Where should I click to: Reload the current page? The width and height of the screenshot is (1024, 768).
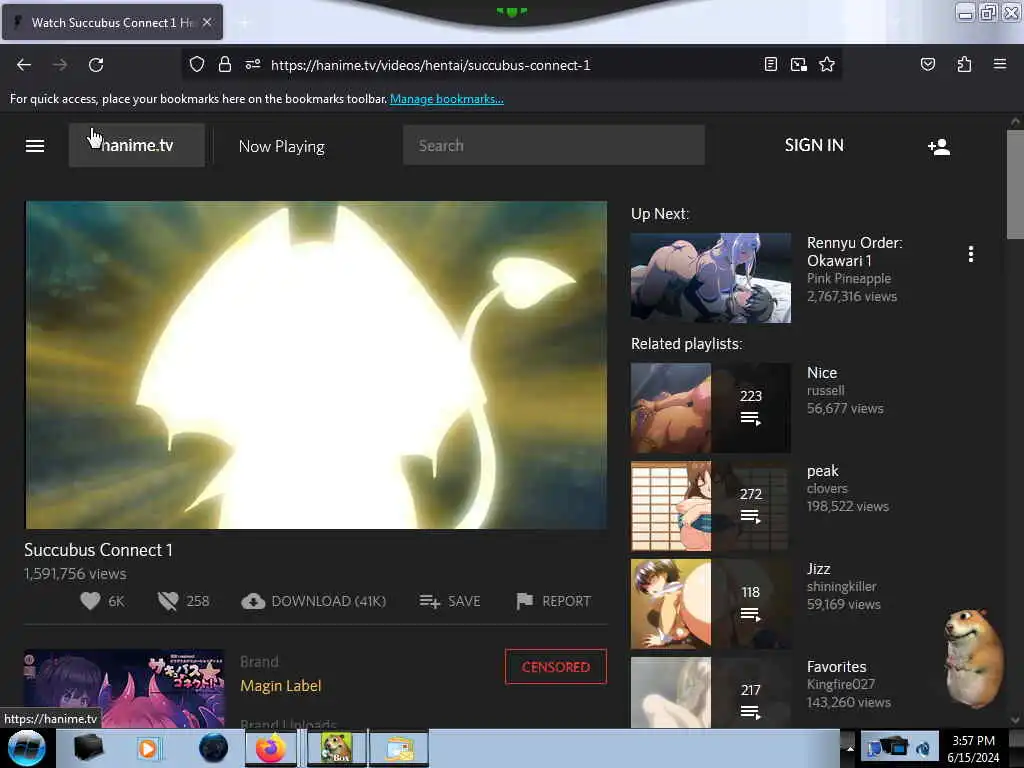tap(96, 65)
